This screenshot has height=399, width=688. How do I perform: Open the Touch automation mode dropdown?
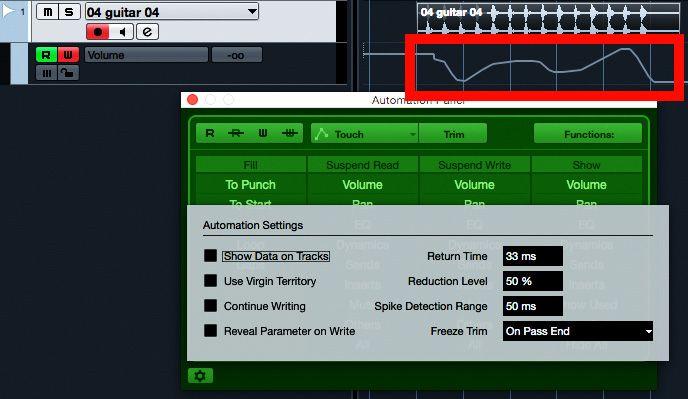(364, 133)
